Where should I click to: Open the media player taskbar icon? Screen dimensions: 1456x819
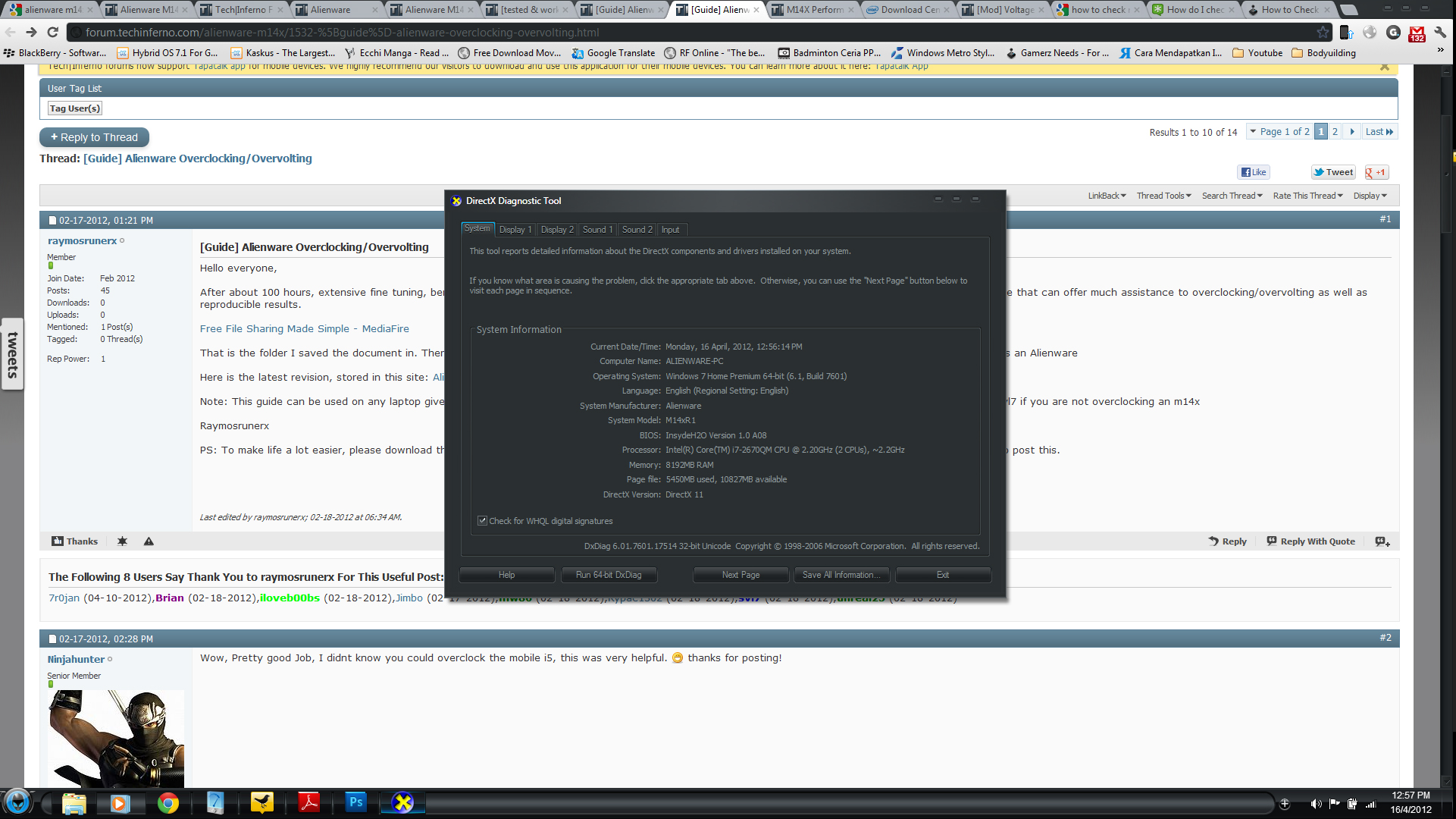click(x=120, y=802)
